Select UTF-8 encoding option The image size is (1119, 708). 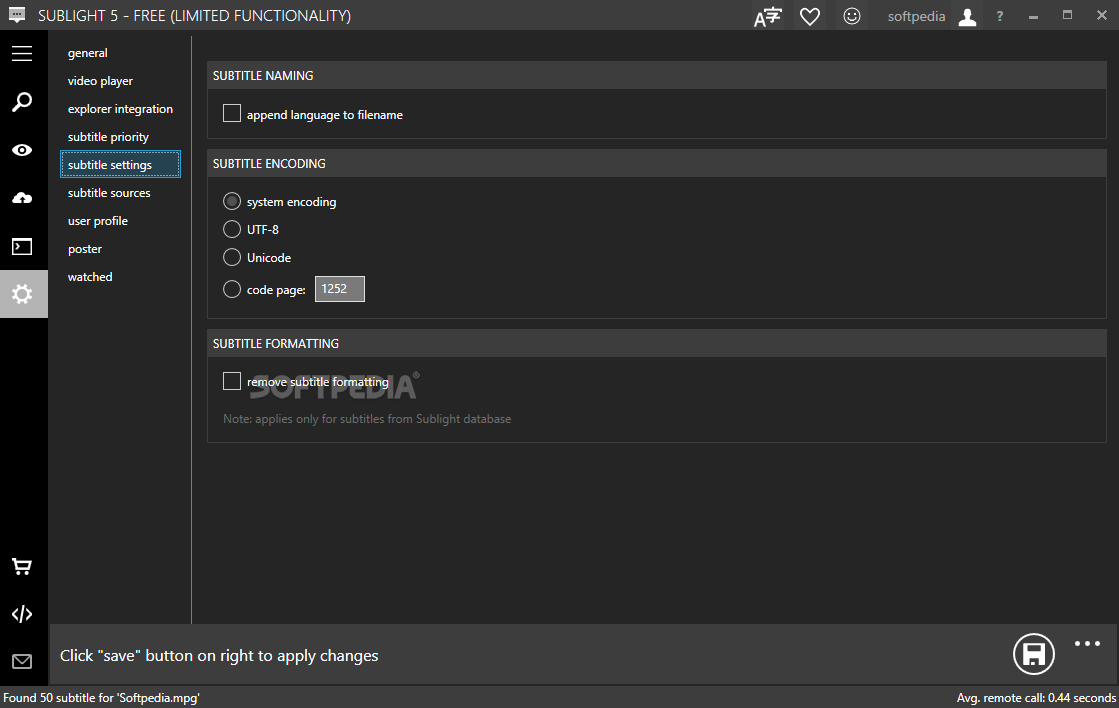coord(232,229)
